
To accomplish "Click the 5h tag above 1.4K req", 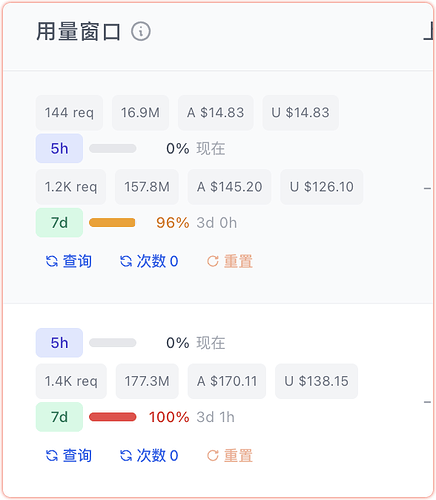I will point(59,343).
